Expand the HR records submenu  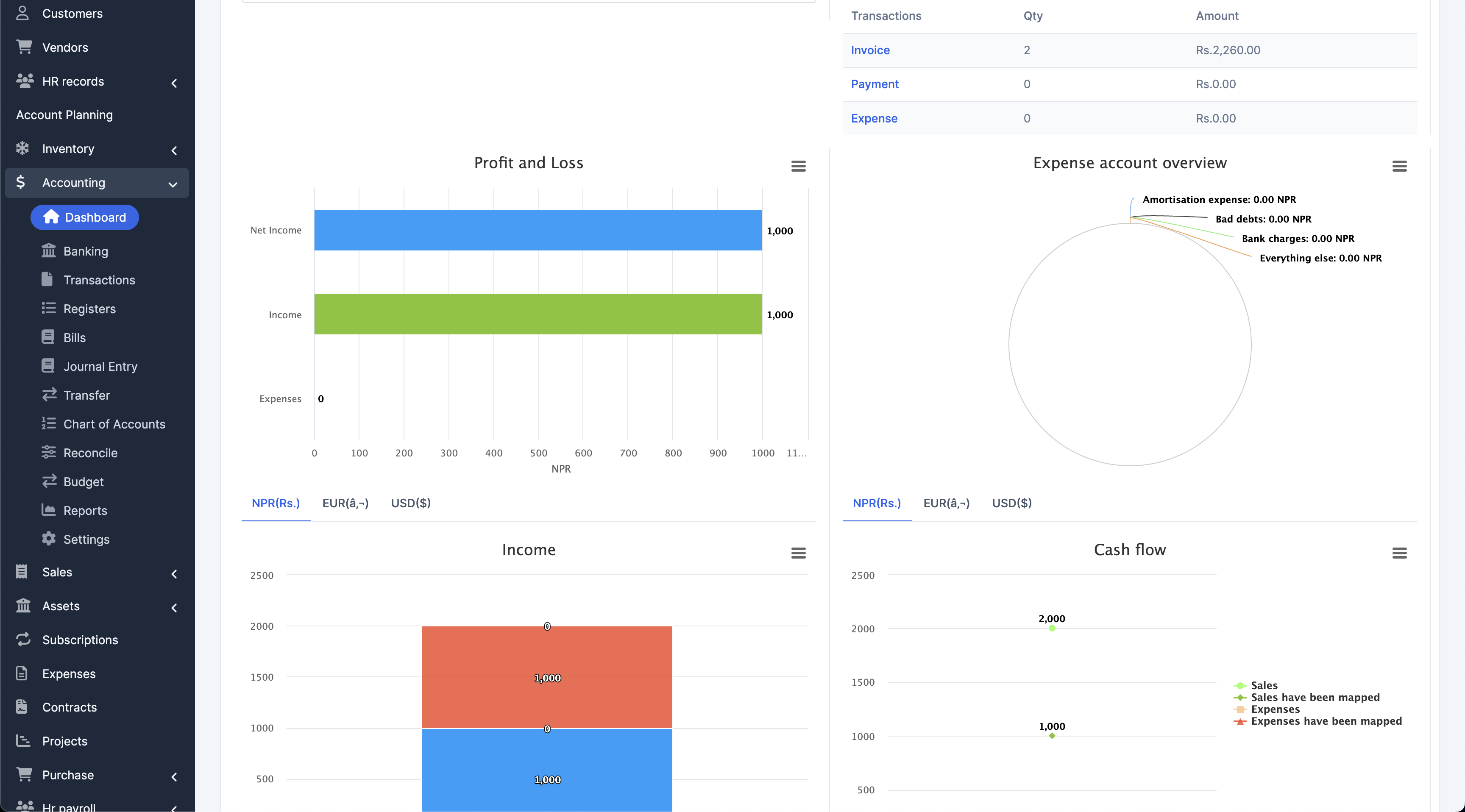(x=174, y=83)
